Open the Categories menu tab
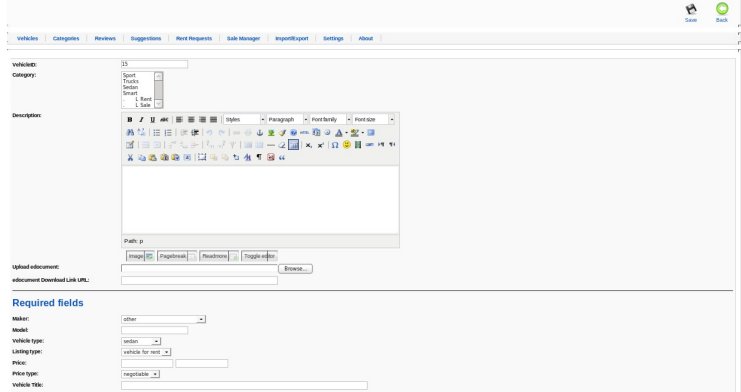 [66, 38]
